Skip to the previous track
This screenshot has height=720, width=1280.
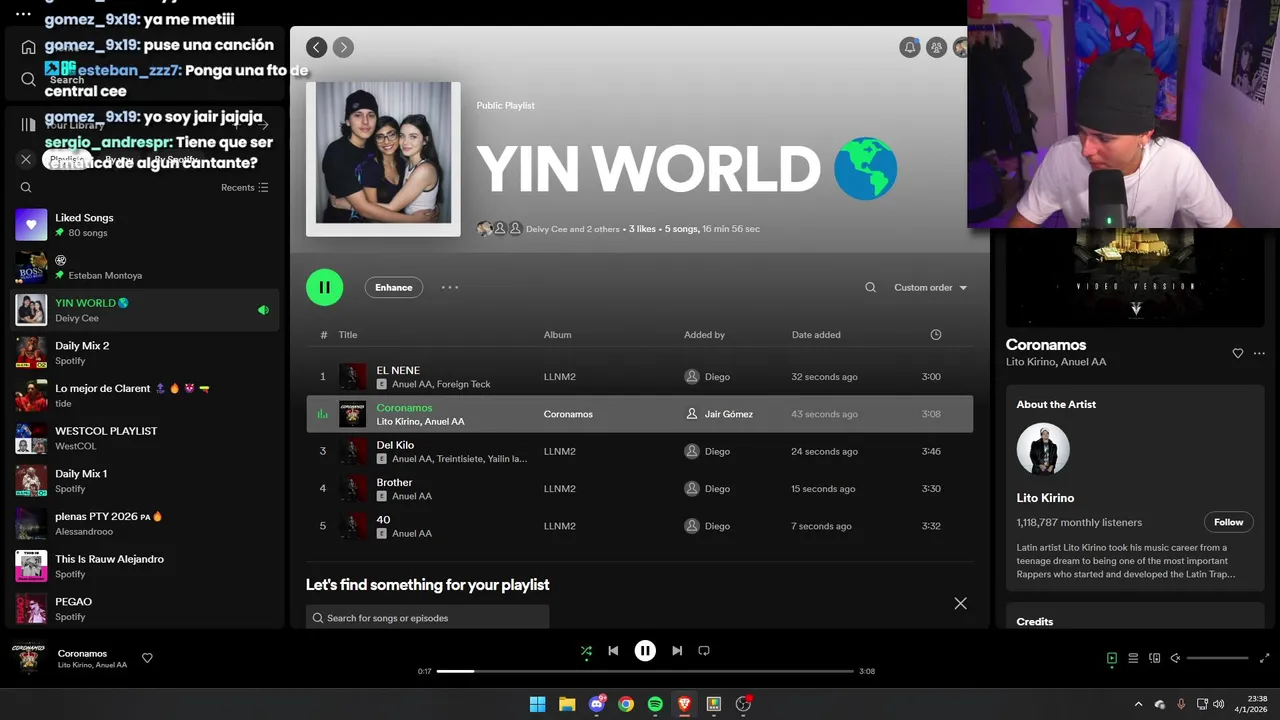click(x=613, y=651)
